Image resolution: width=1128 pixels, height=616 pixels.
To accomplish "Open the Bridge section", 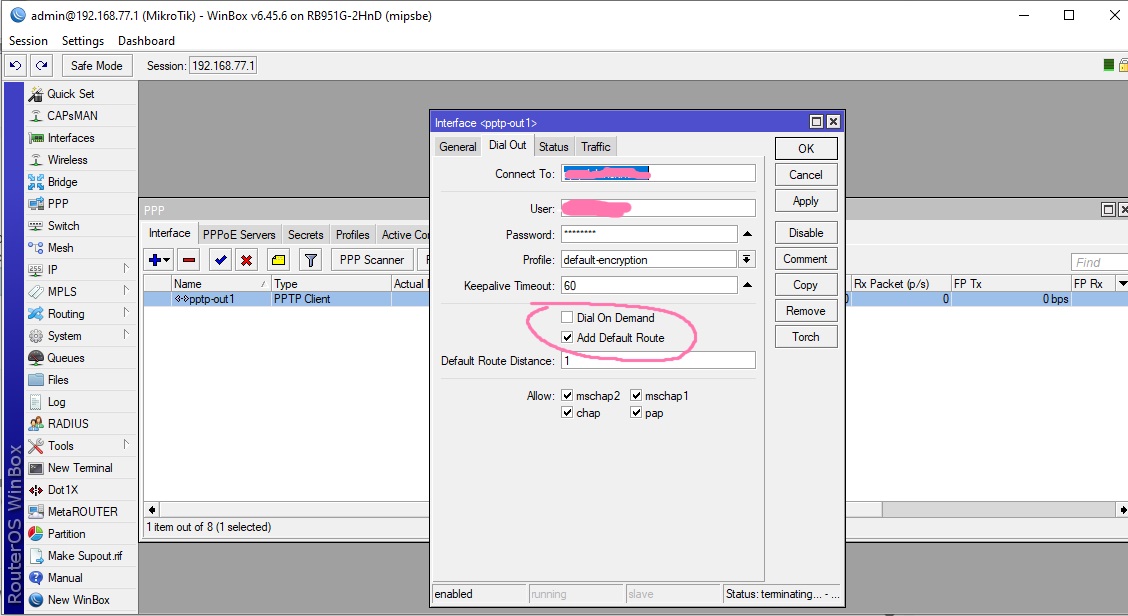I will click(x=63, y=182).
